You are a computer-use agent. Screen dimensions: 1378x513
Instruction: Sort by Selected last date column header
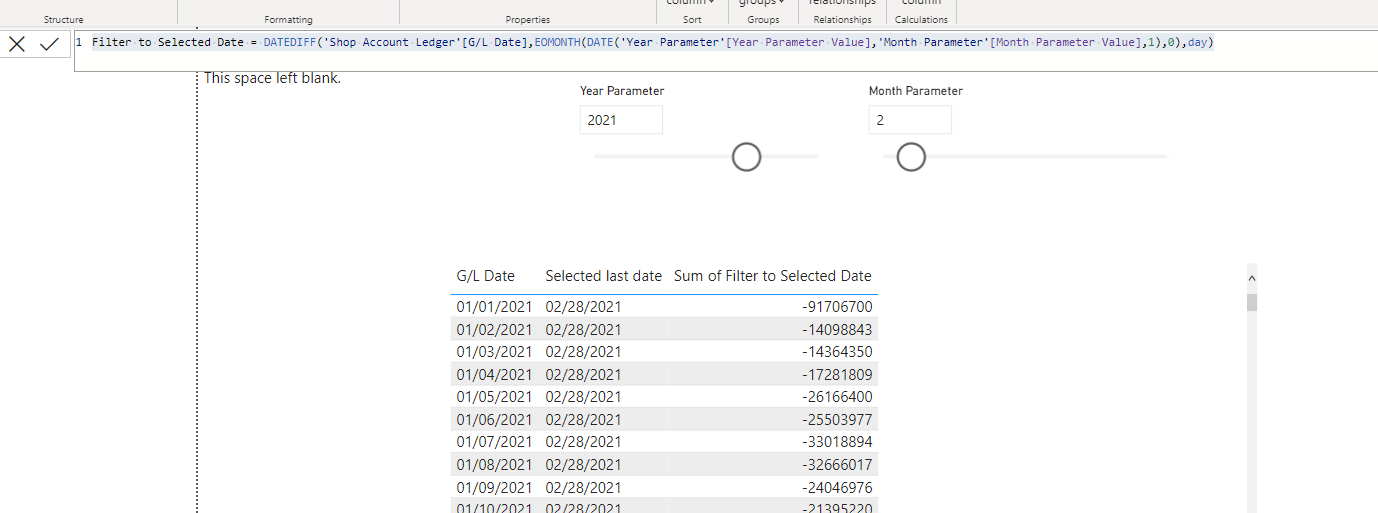coord(604,276)
